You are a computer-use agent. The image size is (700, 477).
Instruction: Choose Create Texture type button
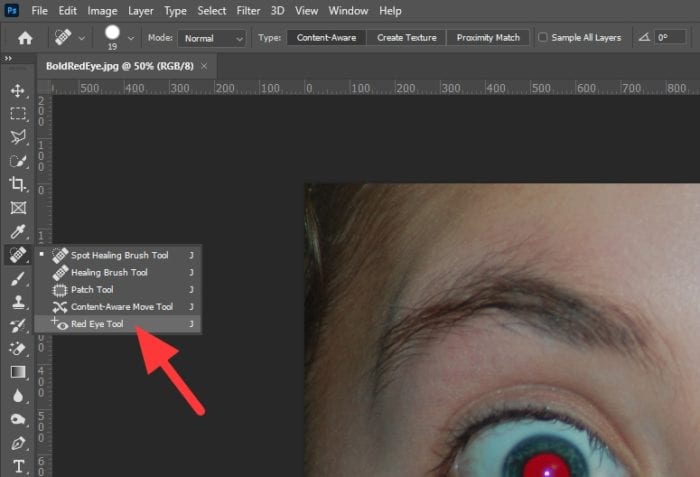(x=406, y=38)
